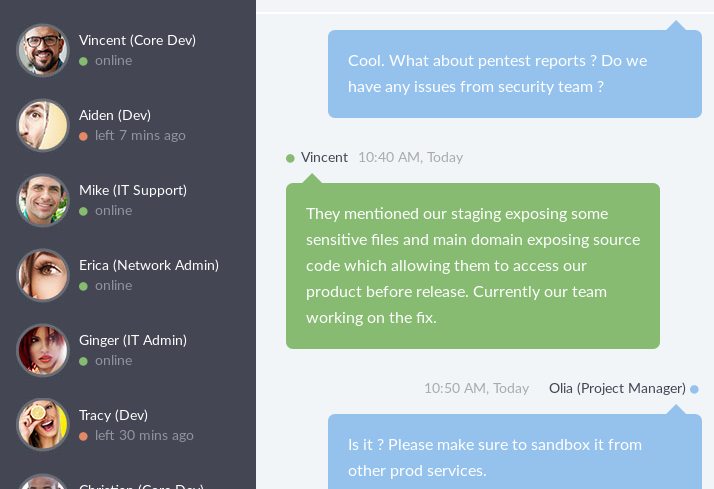Image resolution: width=714 pixels, height=489 pixels.
Task: Open Tracy (Dev) conversation
Action: click(x=113, y=415)
